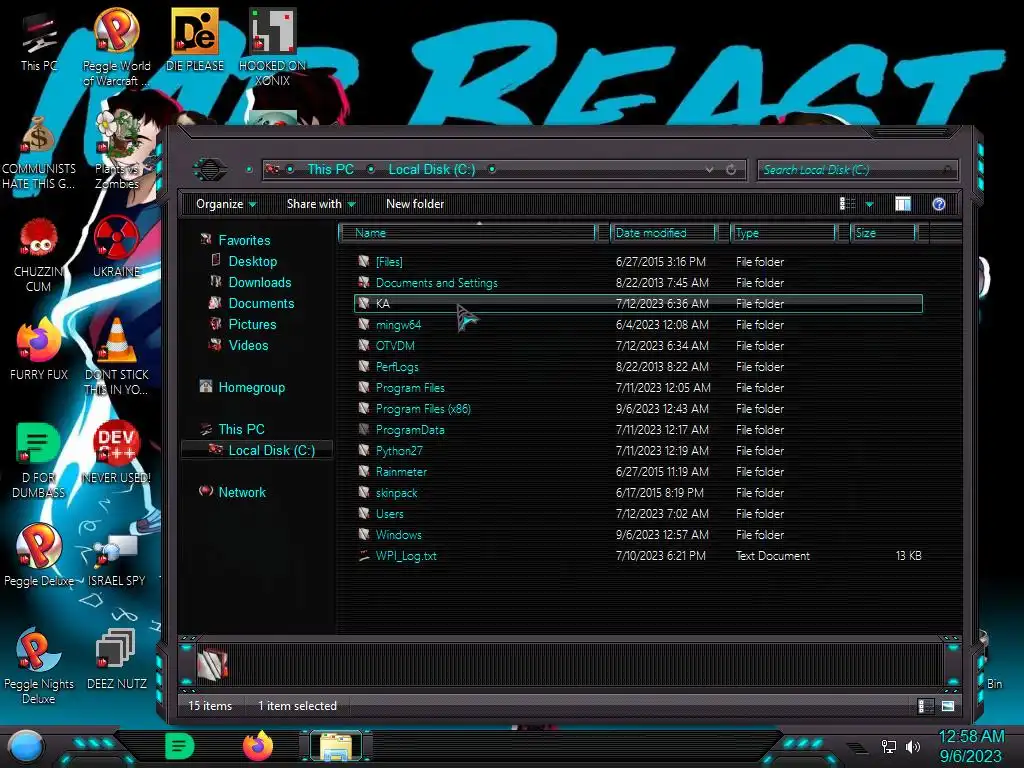Click the Start orb on taskbar

pyautogui.click(x=25, y=746)
